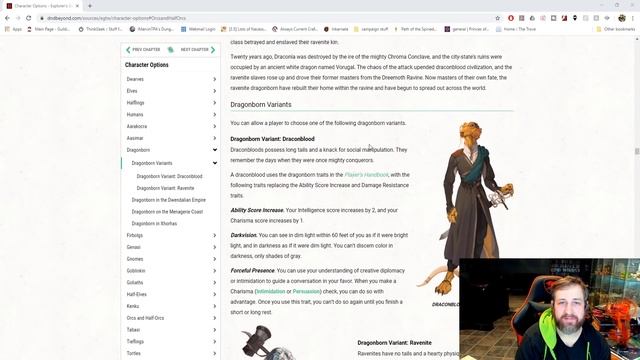640x360 pixels.
Task: Select Dwarves in the sidebar
Action: [x=135, y=79]
